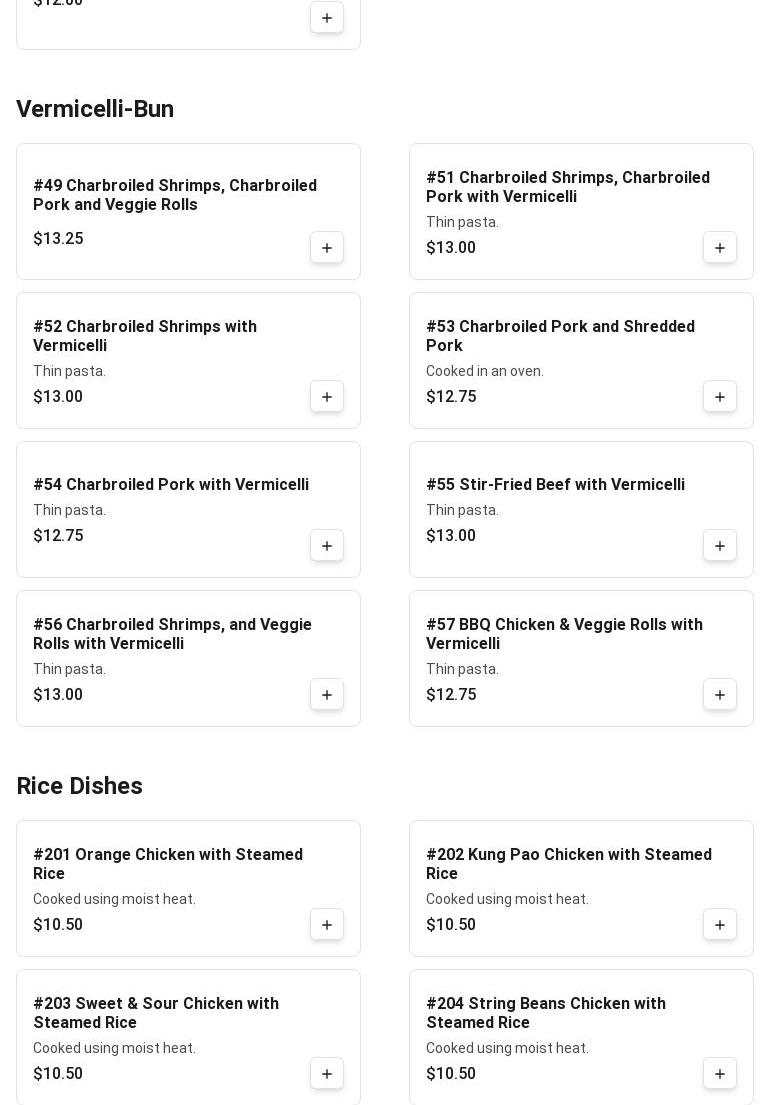Image resolution: width=770 pixels, height=1105 pixels.
Task: Add #49 Charbroiled Shrimps, Pork and Veggie Rolls
Action: tap(327, 248)
